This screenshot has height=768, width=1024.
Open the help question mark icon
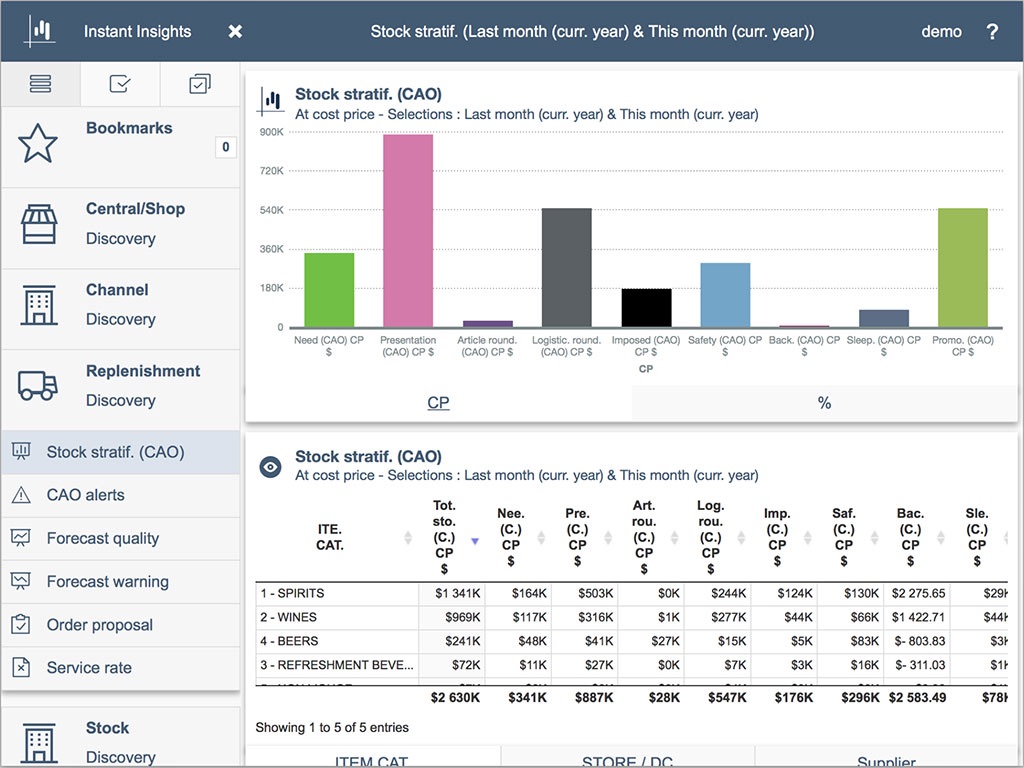[992, 32]
